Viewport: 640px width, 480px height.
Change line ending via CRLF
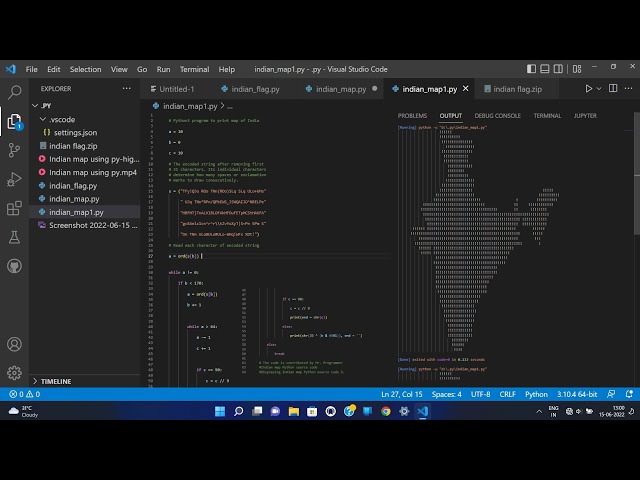point(507,394)
